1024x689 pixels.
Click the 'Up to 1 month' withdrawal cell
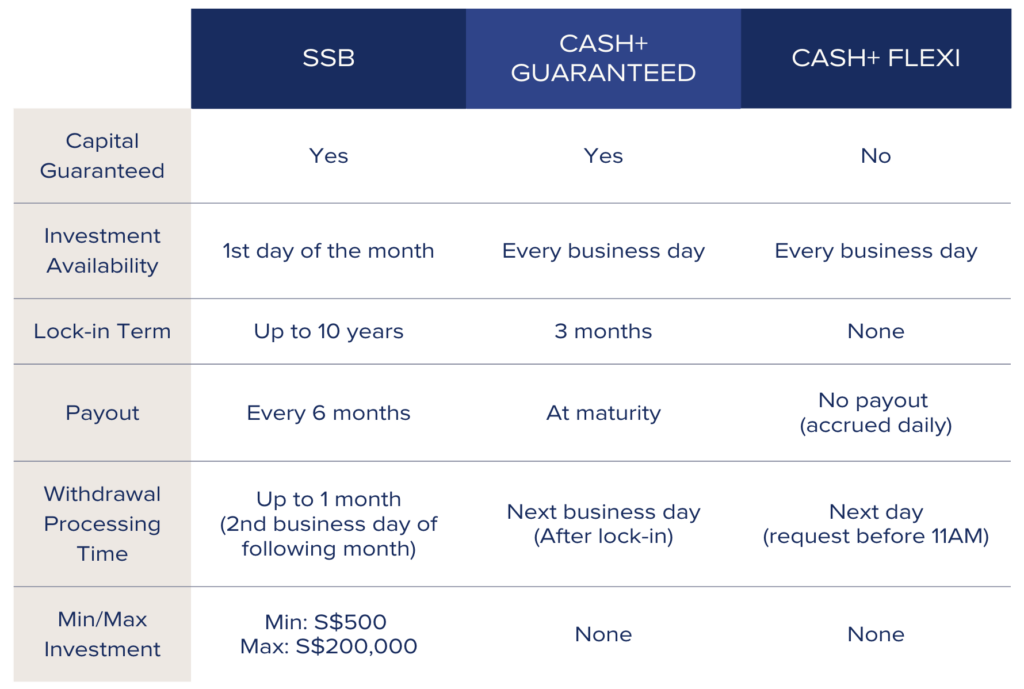(x=328, y=524)
